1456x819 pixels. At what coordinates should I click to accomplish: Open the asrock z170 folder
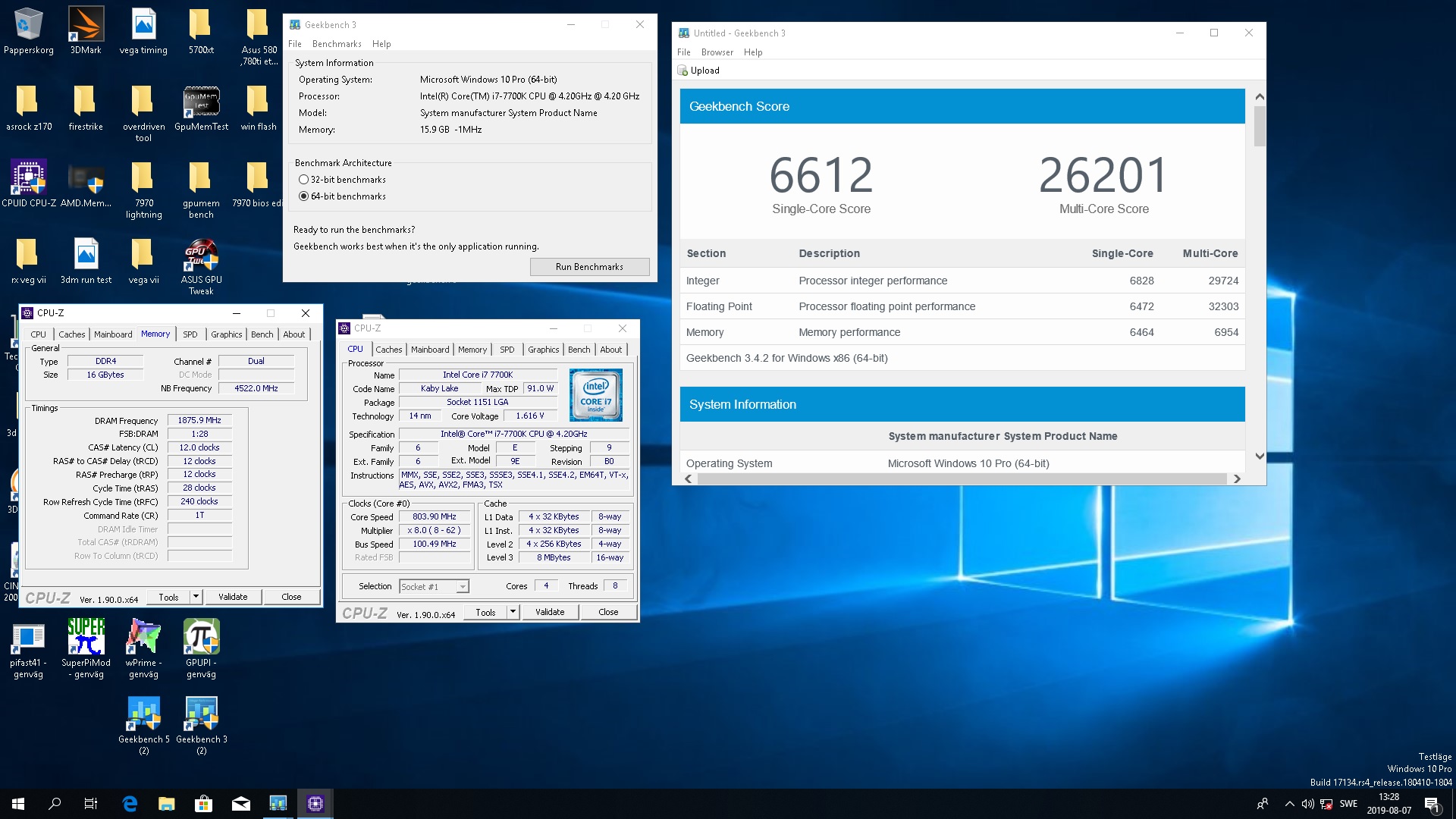29,108
